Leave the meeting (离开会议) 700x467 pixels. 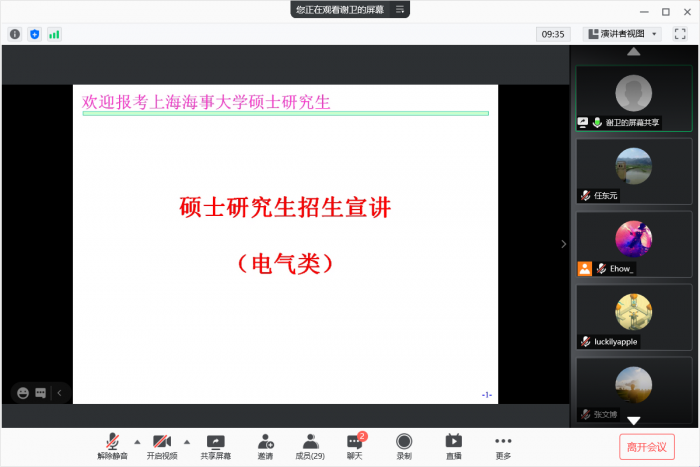click(646, 447)
